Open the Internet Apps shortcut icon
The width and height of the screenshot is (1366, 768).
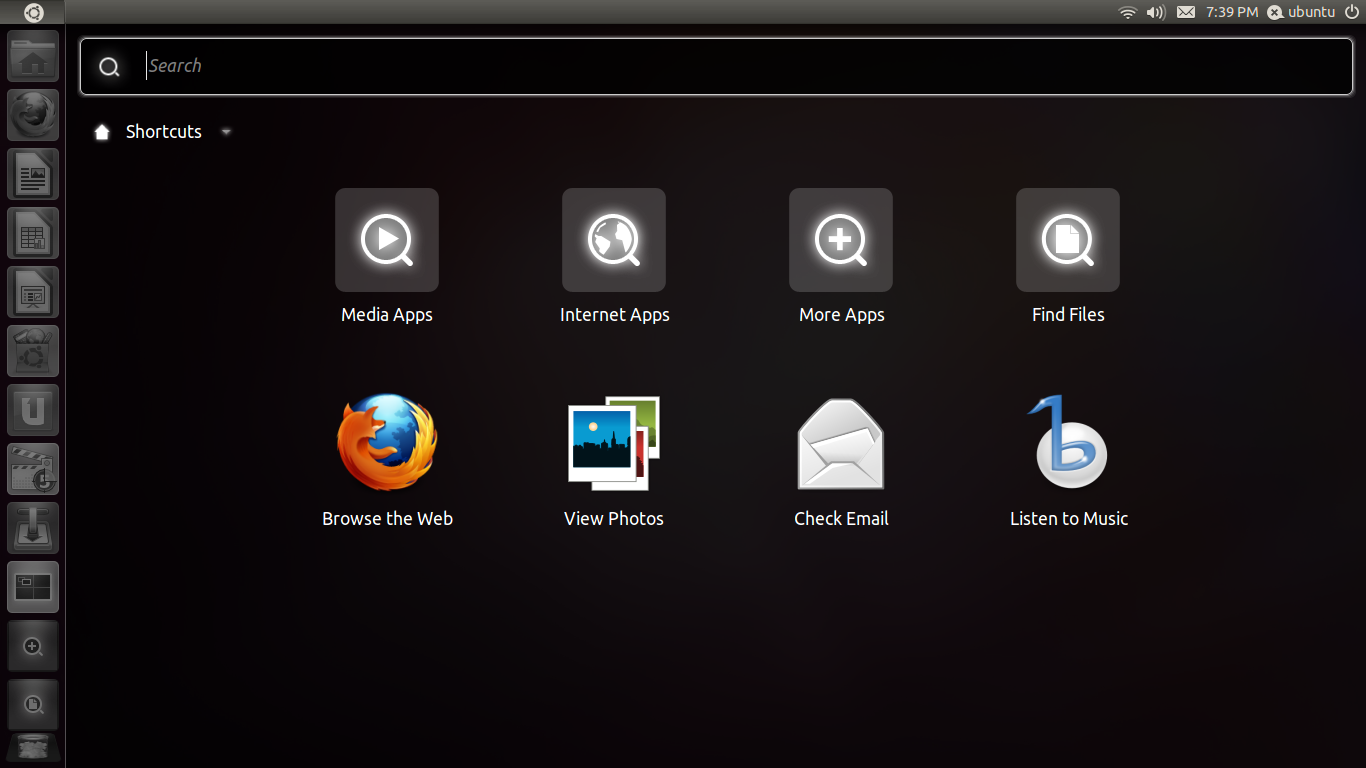614,240
